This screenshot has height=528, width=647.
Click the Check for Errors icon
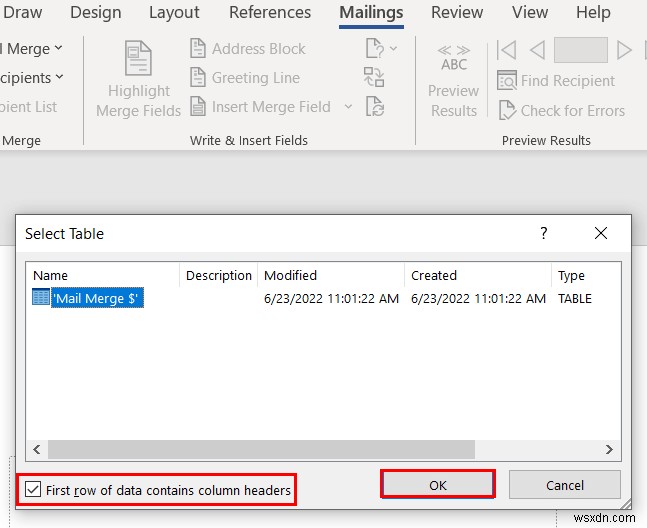(x=507, y=110)
